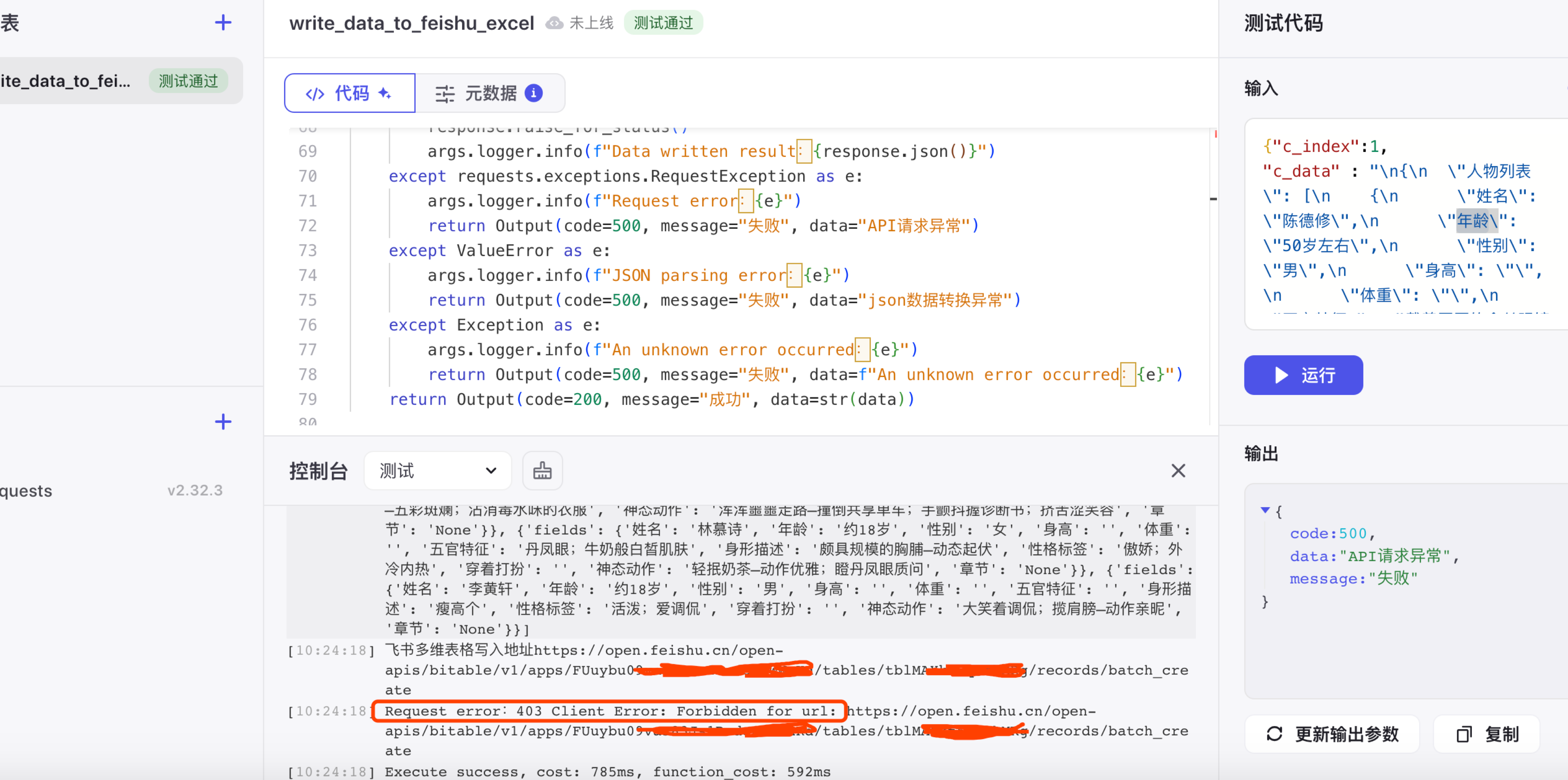
Task: Click the info icon beside 元数据
Action: pos(534,93)
